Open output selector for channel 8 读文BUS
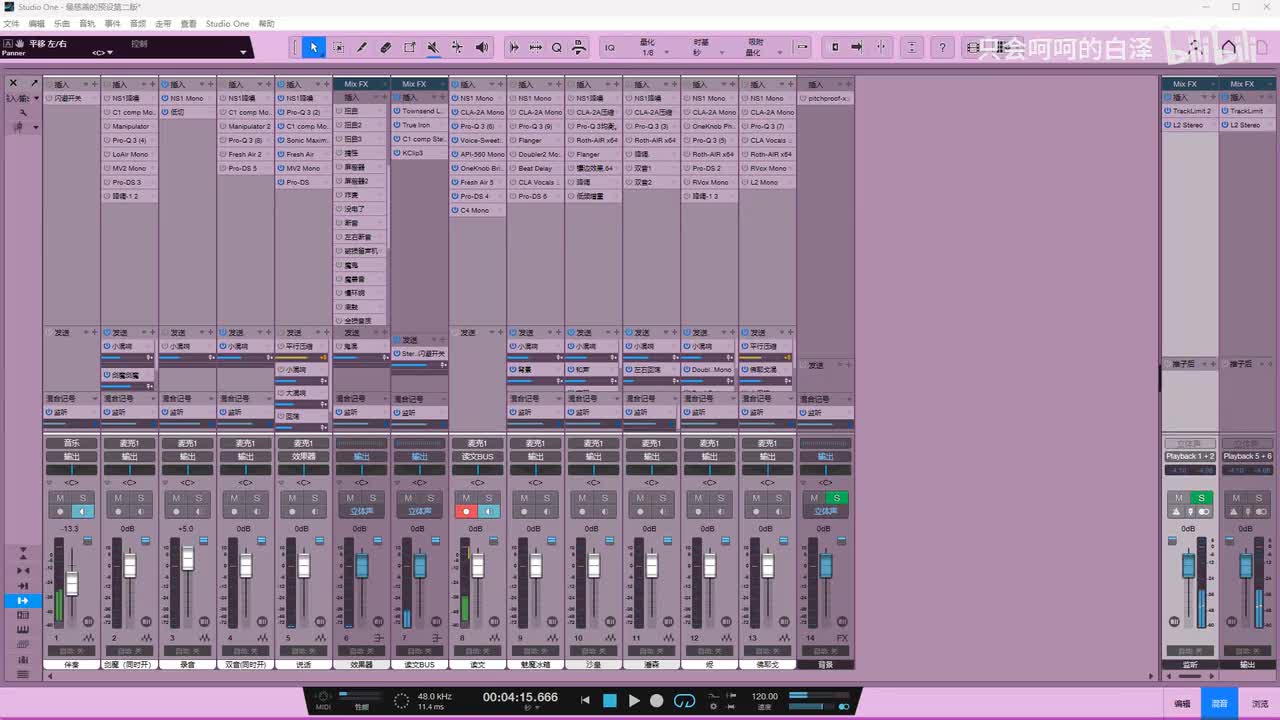This screenshot has width=1280, height=720. pyautogui.click(x=478, y=457)
